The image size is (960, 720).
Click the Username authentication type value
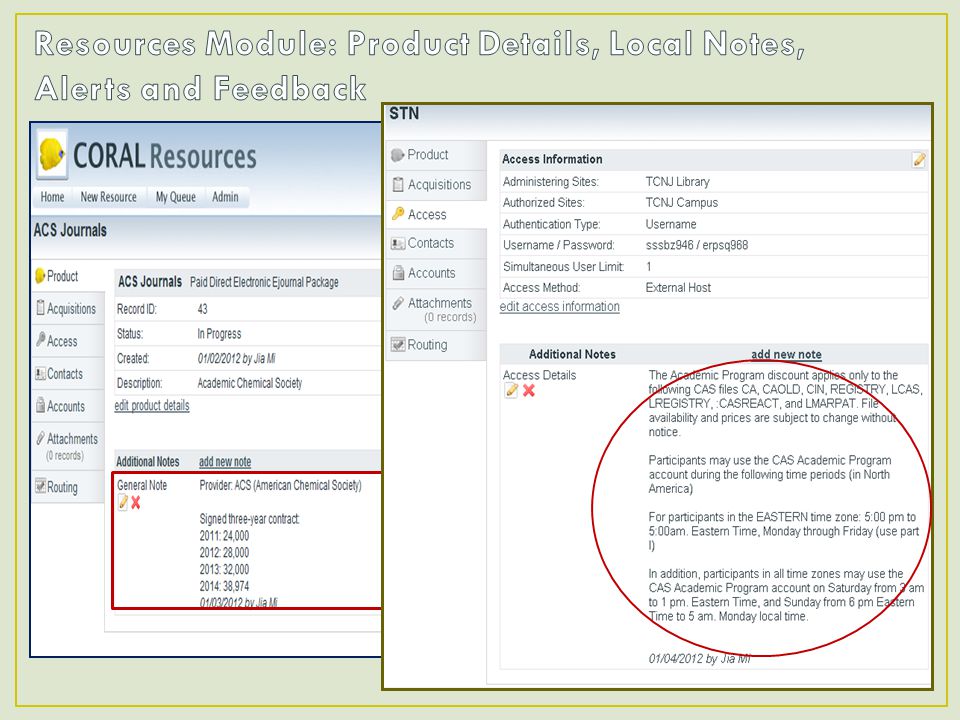[670, 224]
